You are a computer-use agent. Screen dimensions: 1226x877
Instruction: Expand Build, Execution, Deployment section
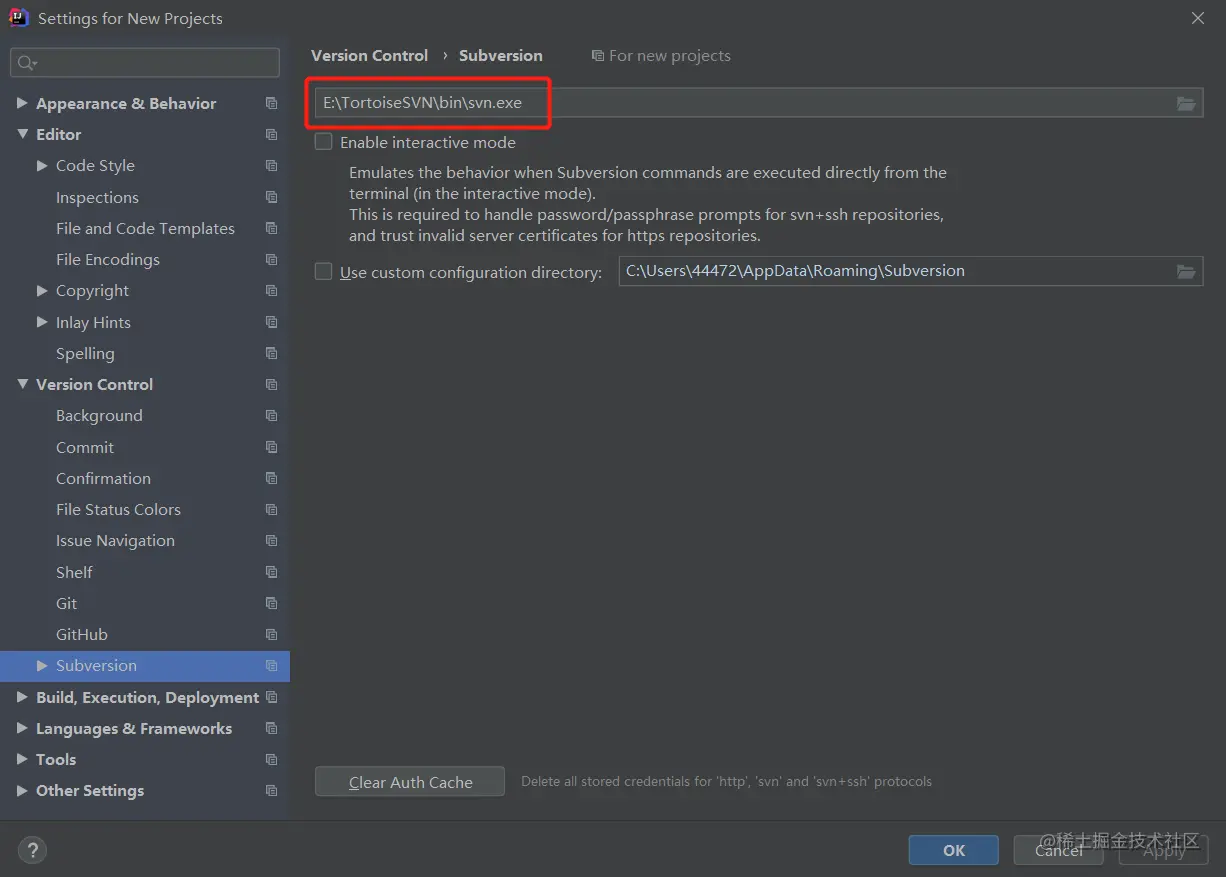pyautogui.click(x=22, y=697)
